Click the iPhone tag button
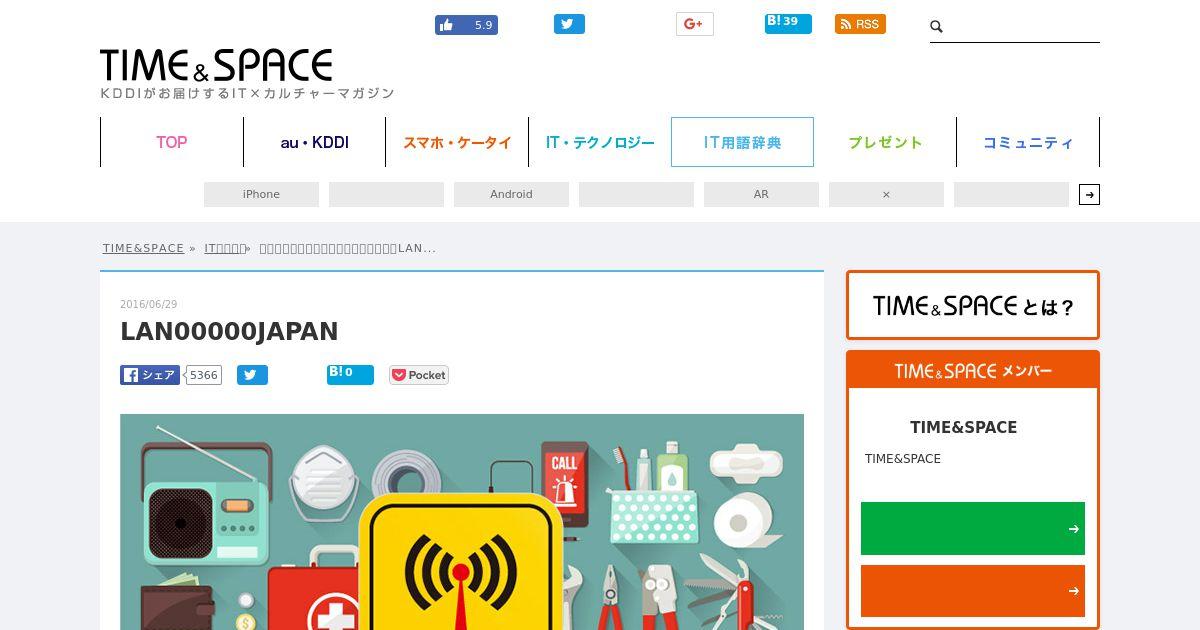This screenshot has height=630, width=1200. [261, 194]
